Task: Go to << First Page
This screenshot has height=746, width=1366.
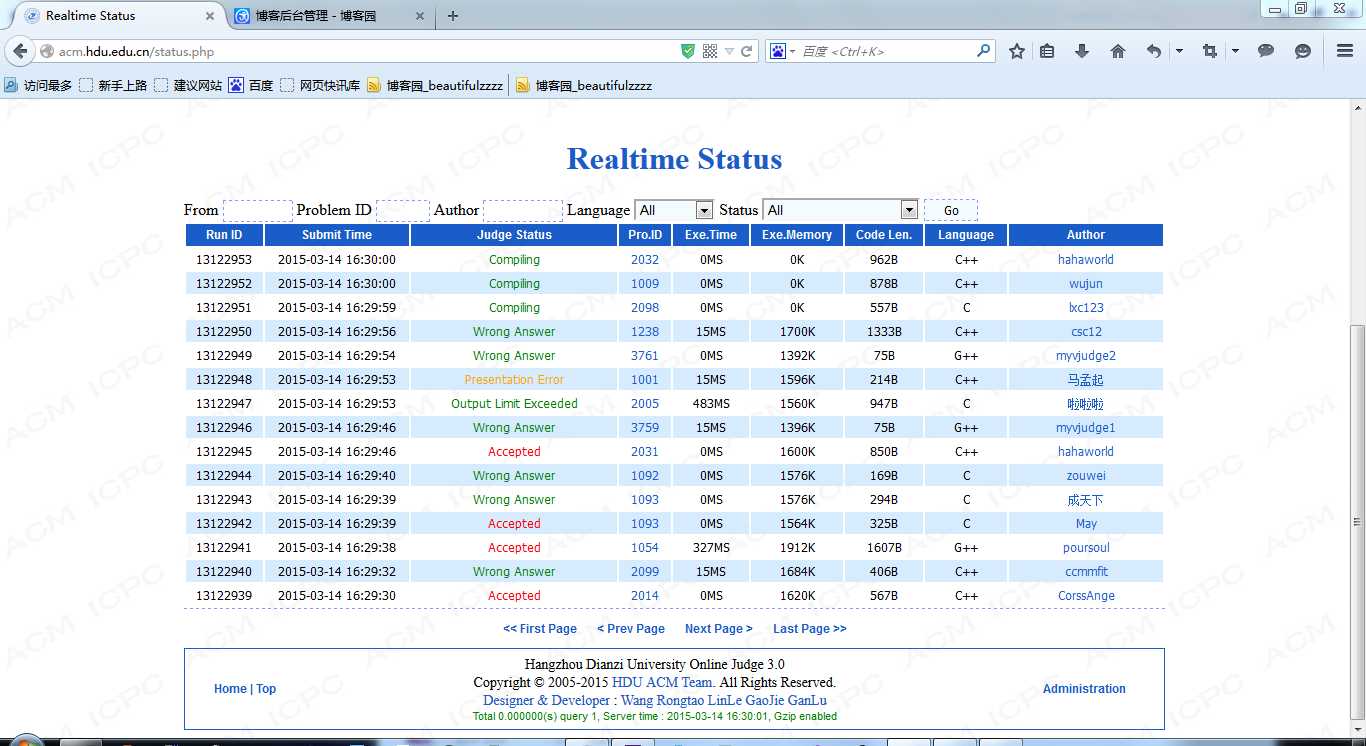Action: pos(540,629)
